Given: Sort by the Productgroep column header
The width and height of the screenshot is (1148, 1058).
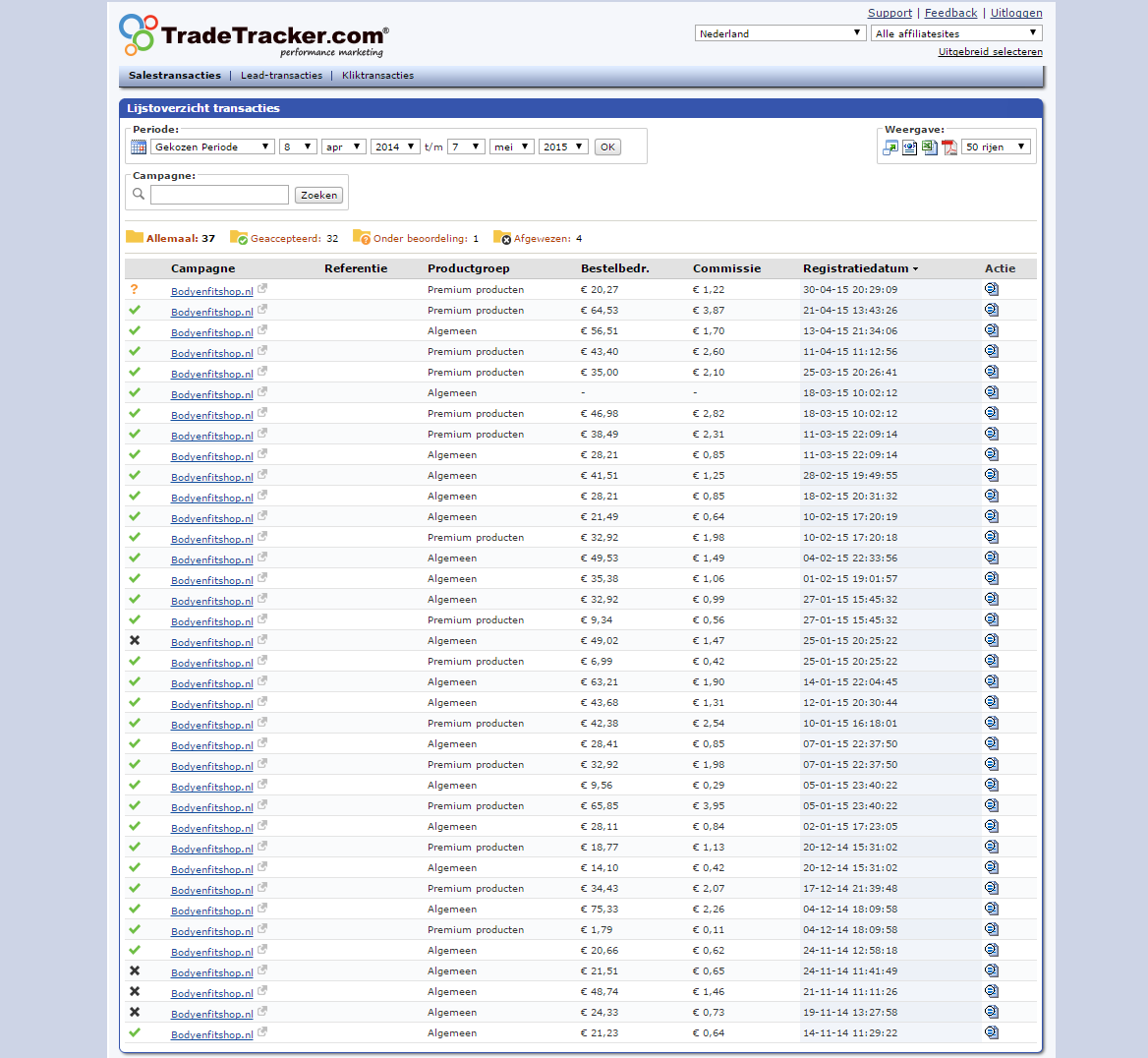Looking at the screenshot, I should click(x=469, y=268).
